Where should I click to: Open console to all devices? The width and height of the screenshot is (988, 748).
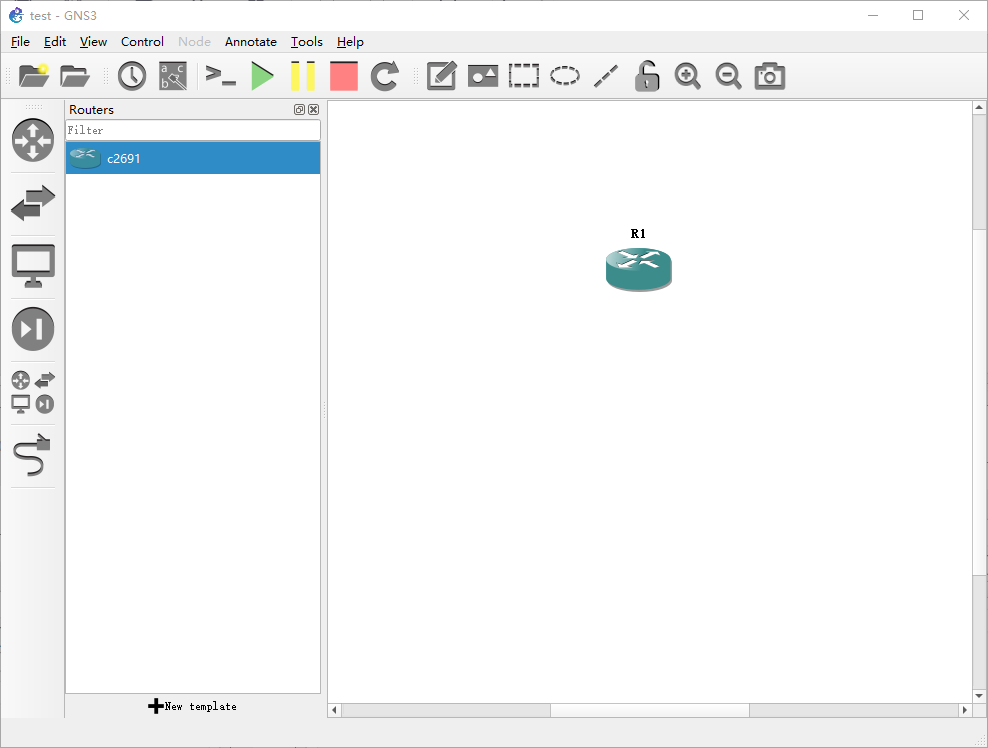(x=221, y=76)
